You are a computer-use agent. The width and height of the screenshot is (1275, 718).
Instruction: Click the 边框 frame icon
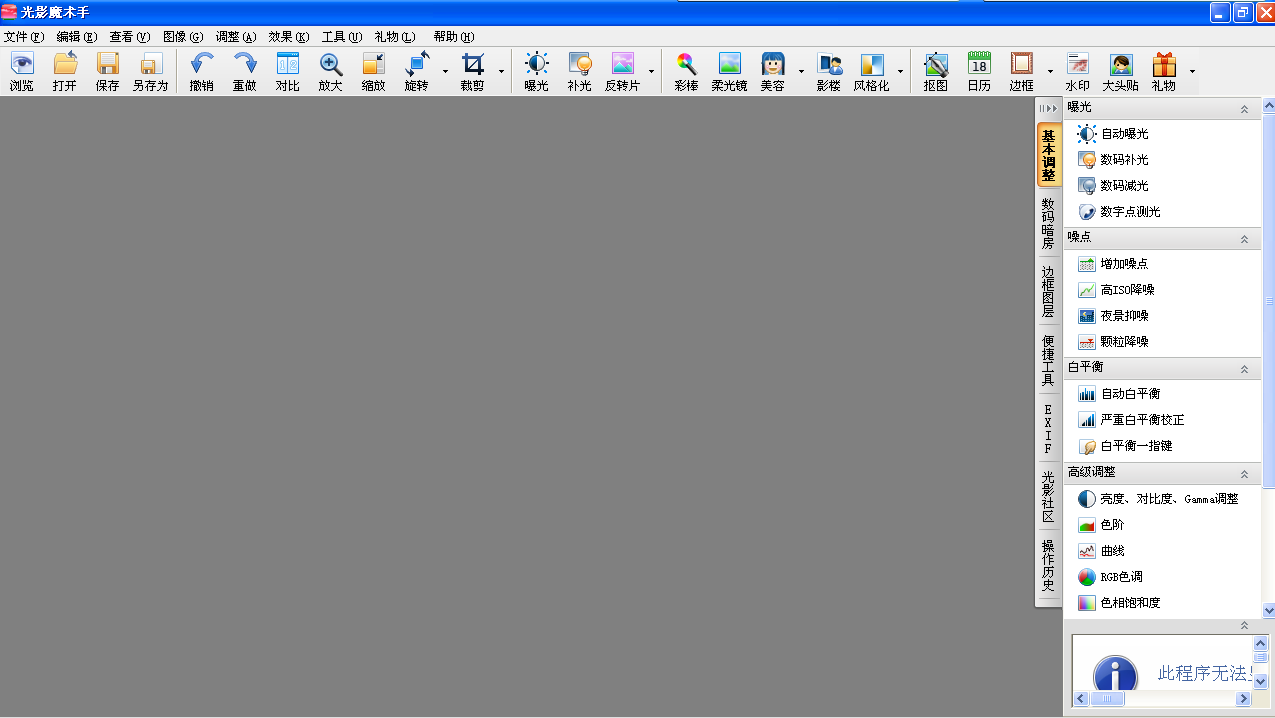click(x=1022, y=72)
